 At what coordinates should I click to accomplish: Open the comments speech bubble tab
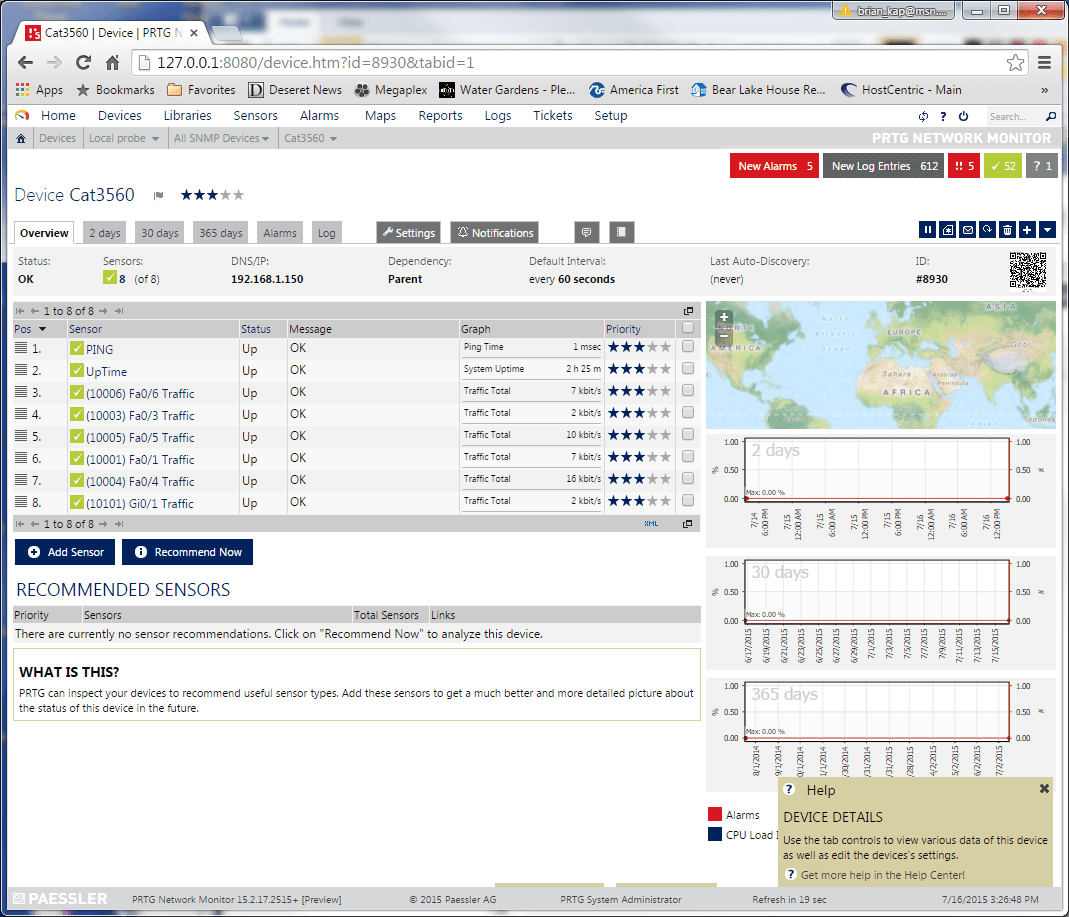click(x=586, y=232)
